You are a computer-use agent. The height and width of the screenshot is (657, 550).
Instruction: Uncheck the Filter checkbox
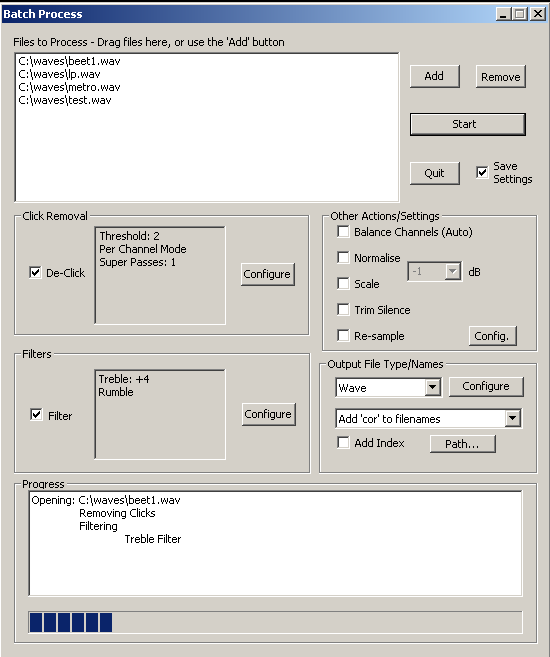pos(36,415)
